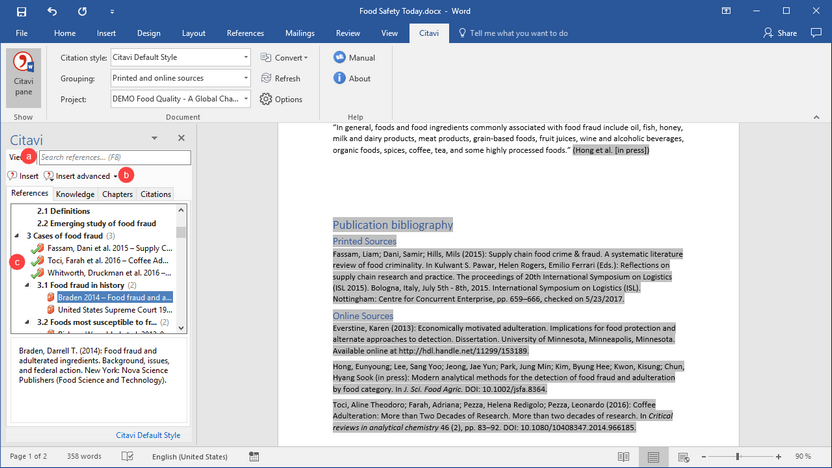Screen dimensions: 832x468
Task: Click the Save icon in title bar
Action: click(22, 11)
